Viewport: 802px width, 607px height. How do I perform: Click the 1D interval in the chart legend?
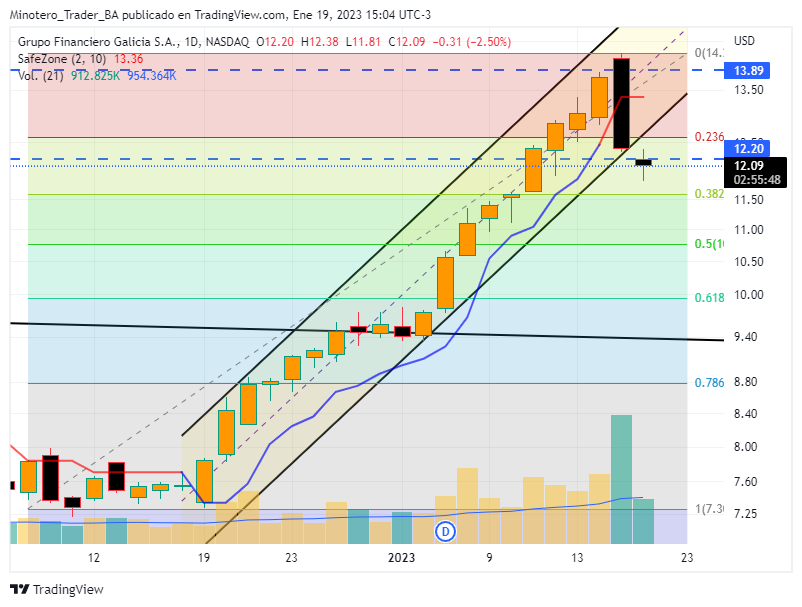click(192, 42)
